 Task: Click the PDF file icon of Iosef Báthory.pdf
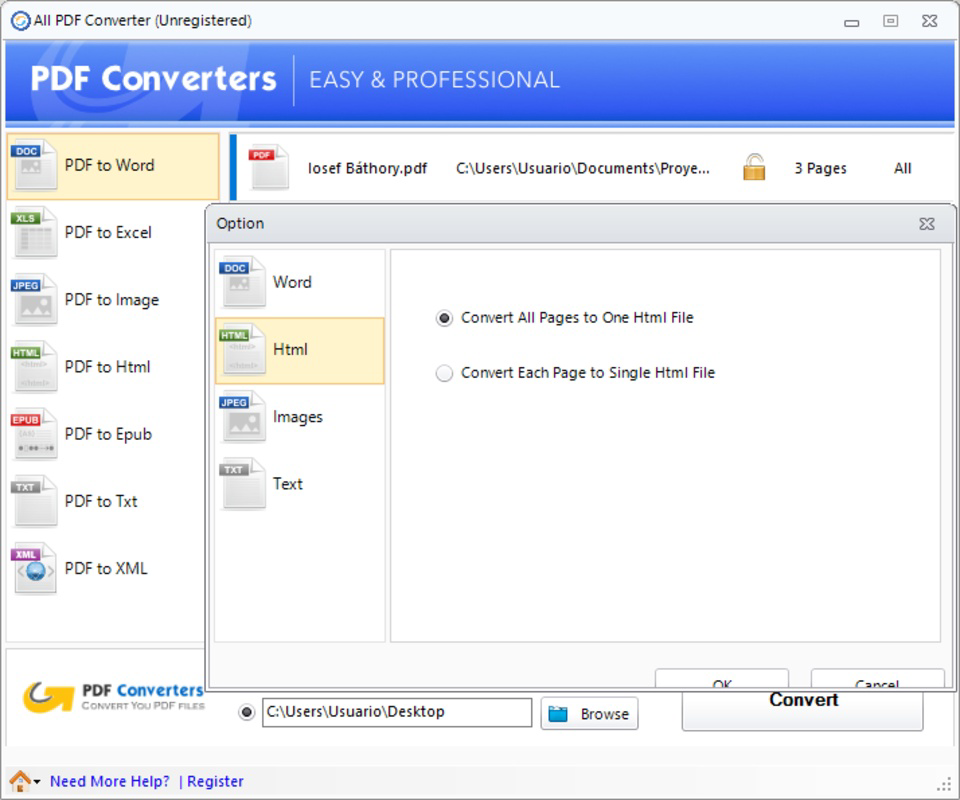tap(269, 167)
